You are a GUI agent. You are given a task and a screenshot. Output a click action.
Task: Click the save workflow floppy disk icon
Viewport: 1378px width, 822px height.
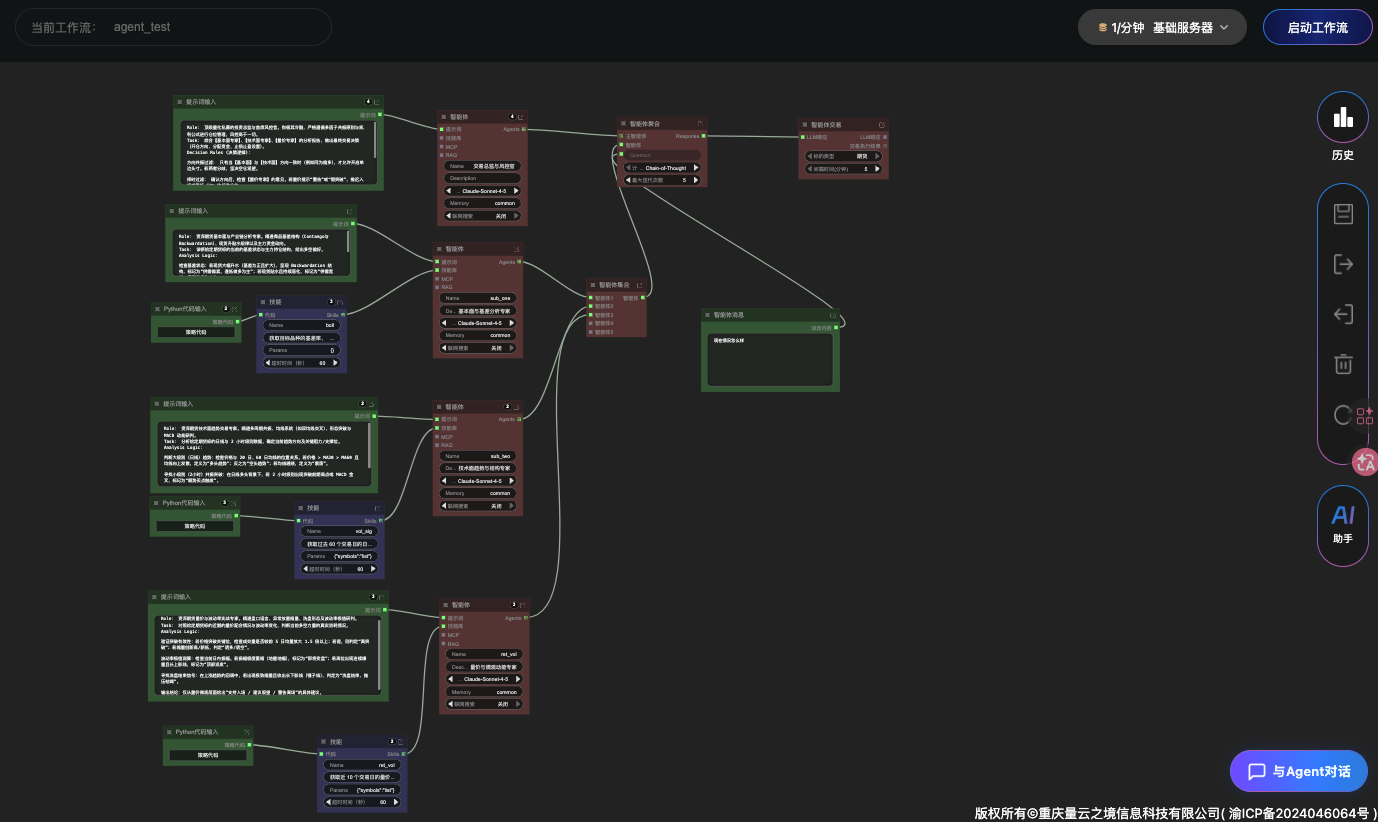pyautogui.click(x=1343, y=213)
